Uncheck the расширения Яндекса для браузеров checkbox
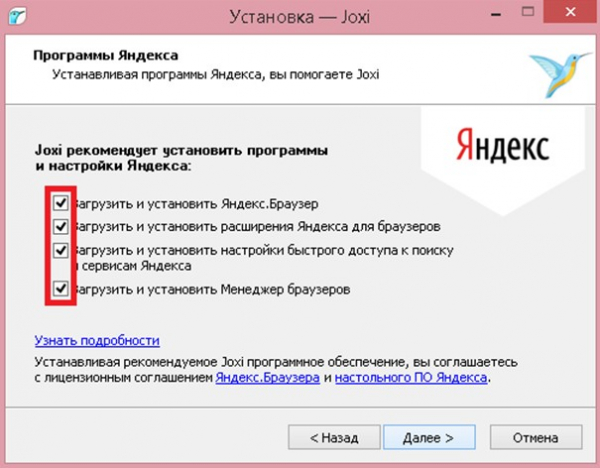 tap(61, 227)
